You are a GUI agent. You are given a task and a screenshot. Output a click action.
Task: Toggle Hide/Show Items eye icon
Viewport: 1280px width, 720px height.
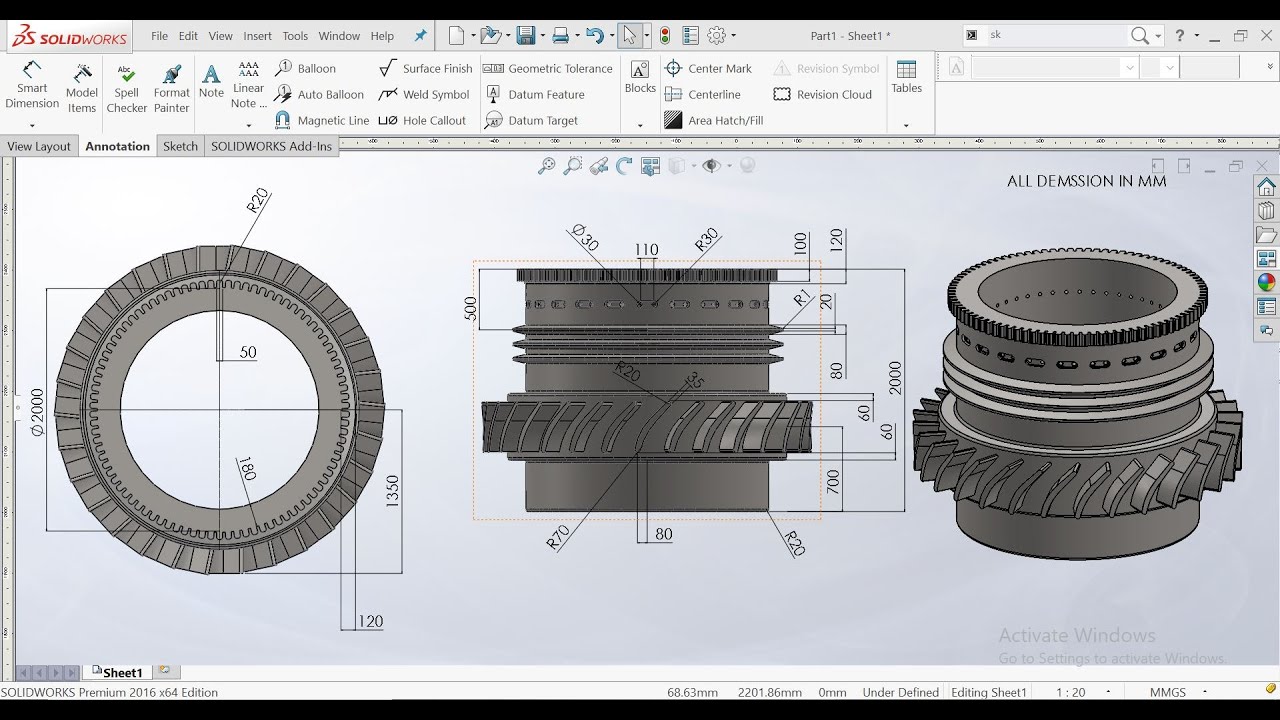click(711, 166)
